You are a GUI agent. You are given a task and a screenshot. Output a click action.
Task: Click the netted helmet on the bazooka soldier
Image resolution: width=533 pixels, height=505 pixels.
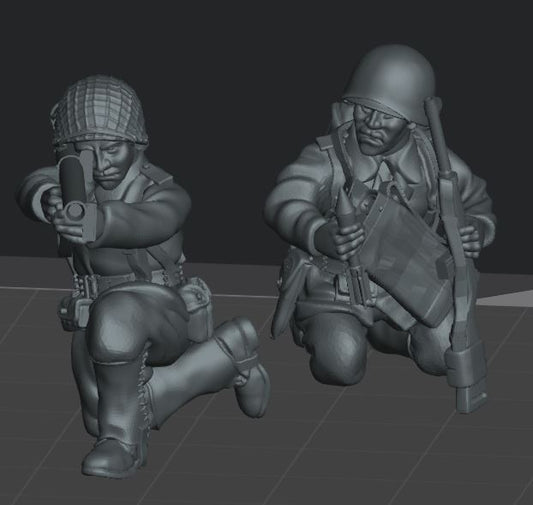click(x=100, y=110)
